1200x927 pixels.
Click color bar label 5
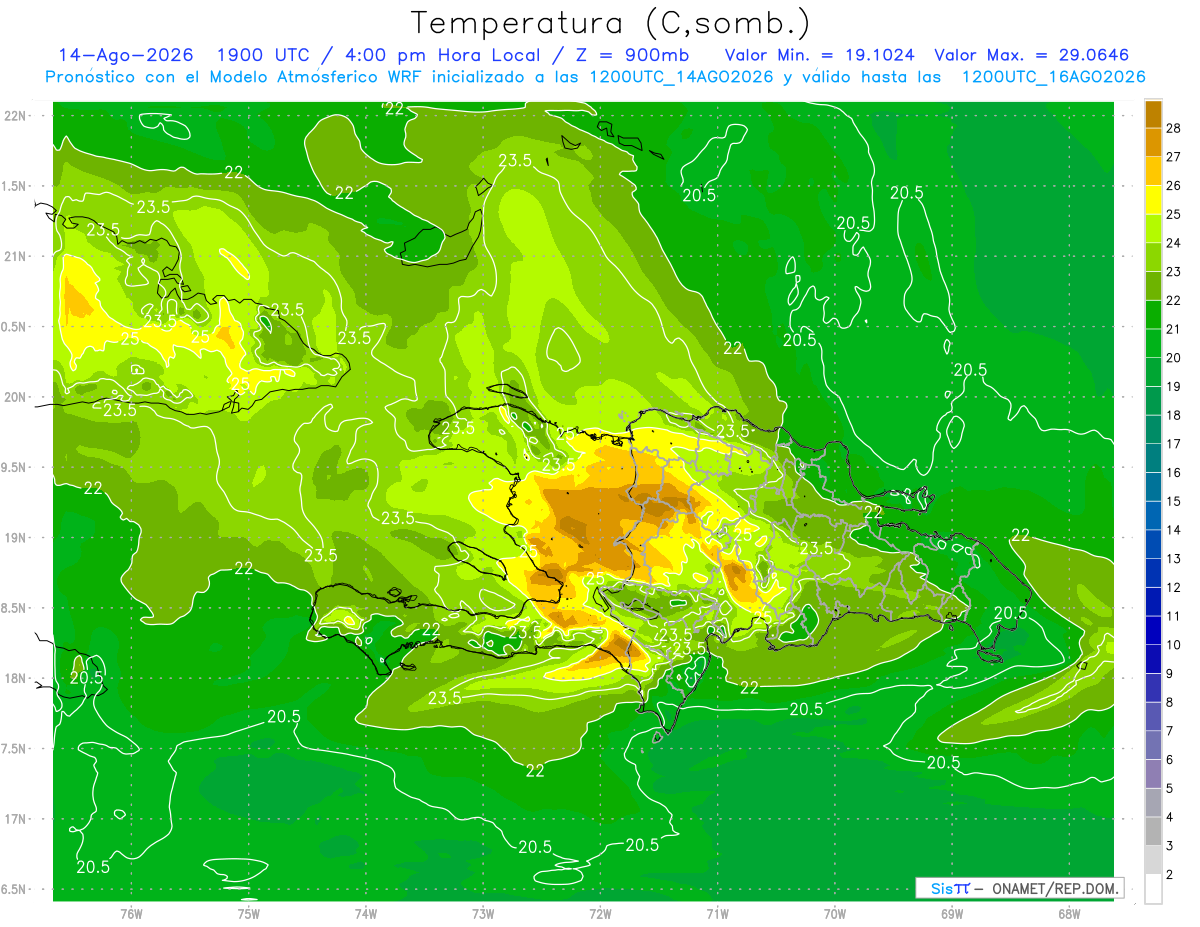pos(1171,789)
